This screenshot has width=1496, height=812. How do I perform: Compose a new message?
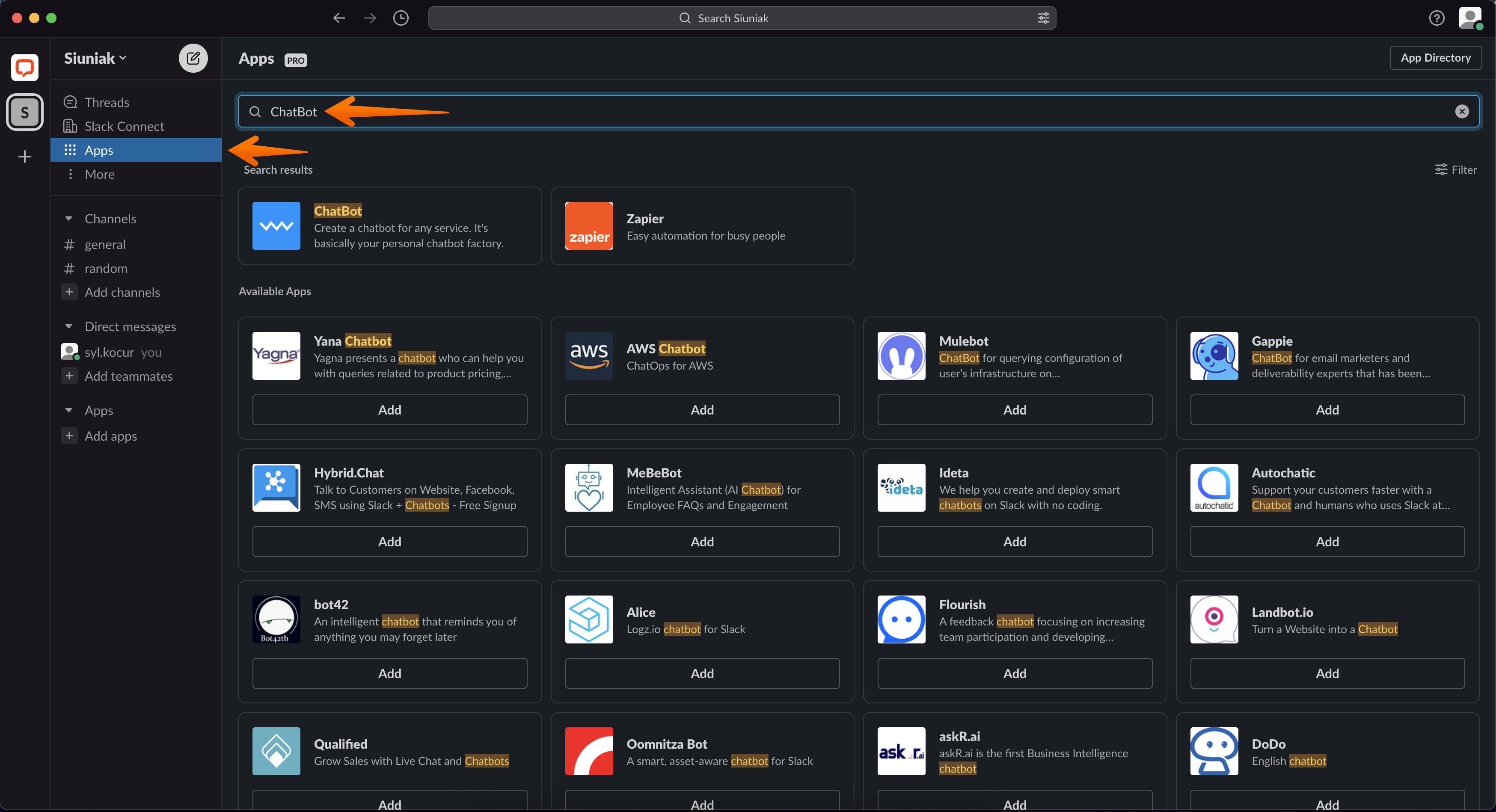tap(193, 58)
